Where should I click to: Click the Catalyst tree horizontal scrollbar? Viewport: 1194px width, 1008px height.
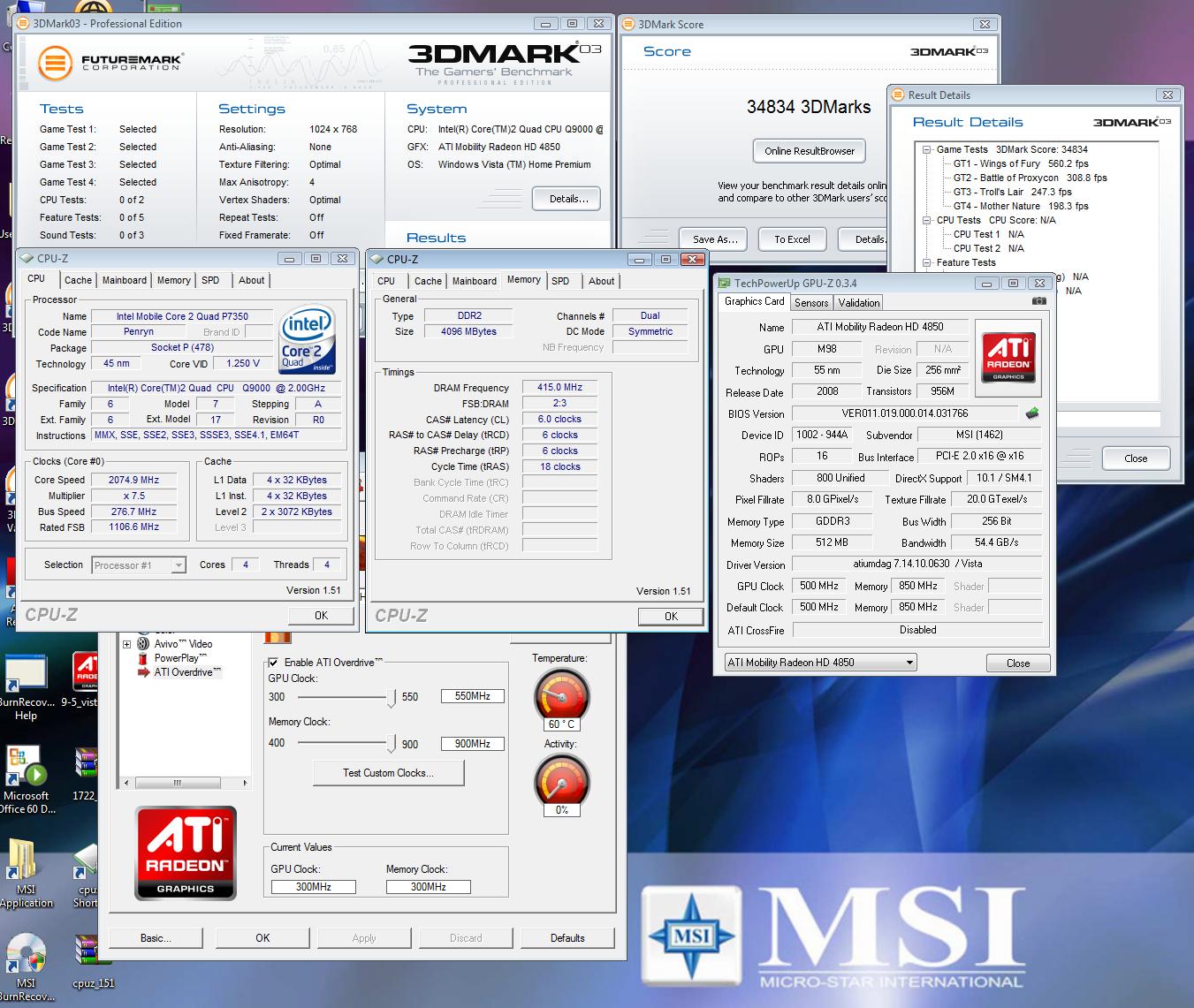[185, 783]
